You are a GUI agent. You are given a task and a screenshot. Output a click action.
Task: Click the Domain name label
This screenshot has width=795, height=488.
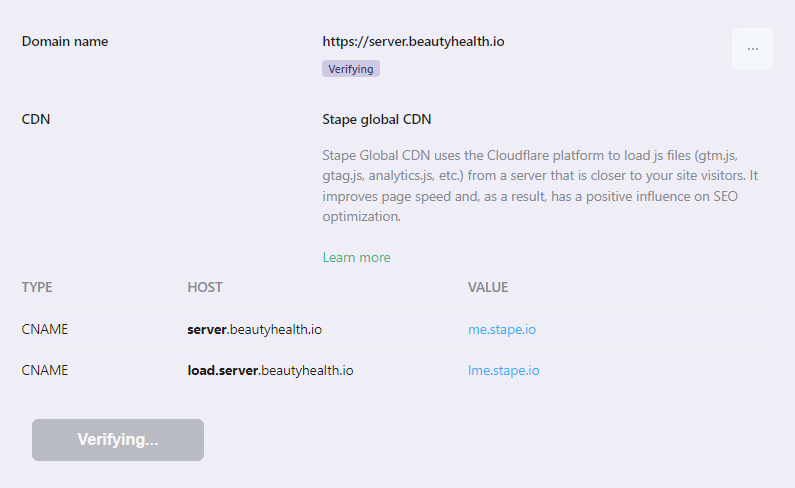tap(65, 41)
